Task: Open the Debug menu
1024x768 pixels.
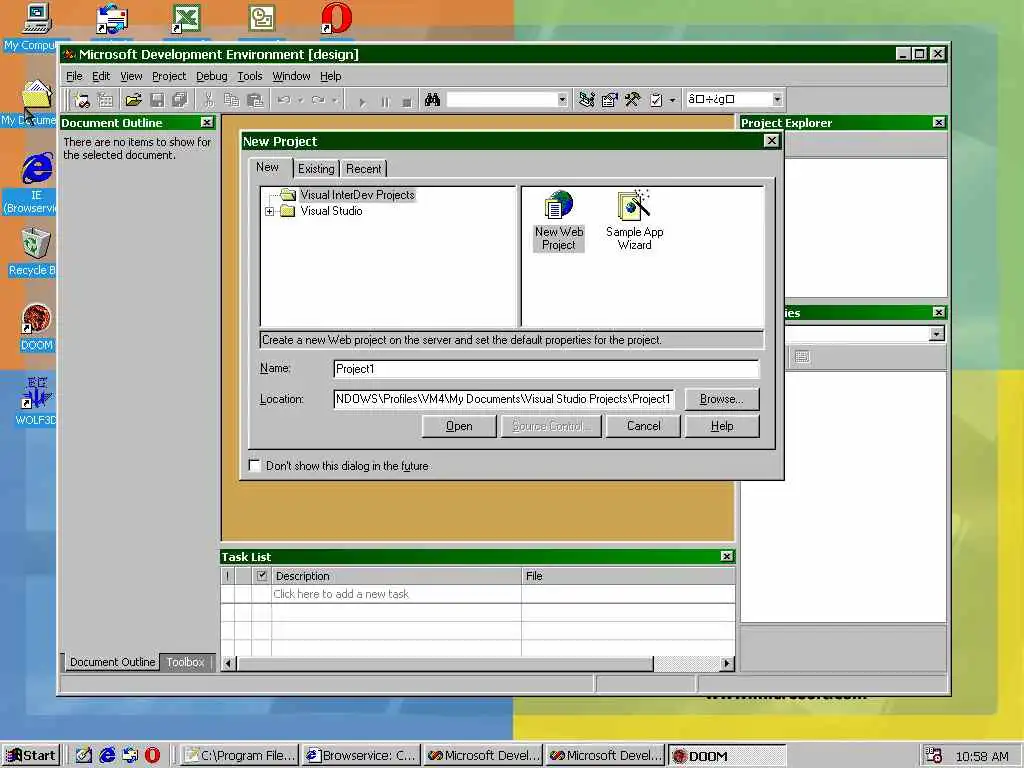Action: (x=212, y=76)
